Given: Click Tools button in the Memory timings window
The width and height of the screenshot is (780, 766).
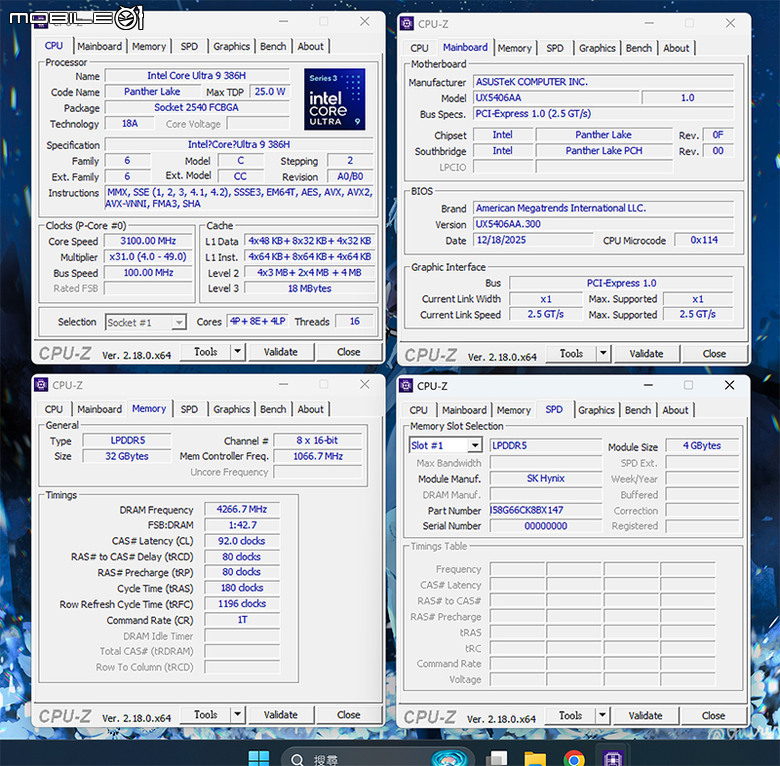Looking at the screenshot, I should click(205, 715).
